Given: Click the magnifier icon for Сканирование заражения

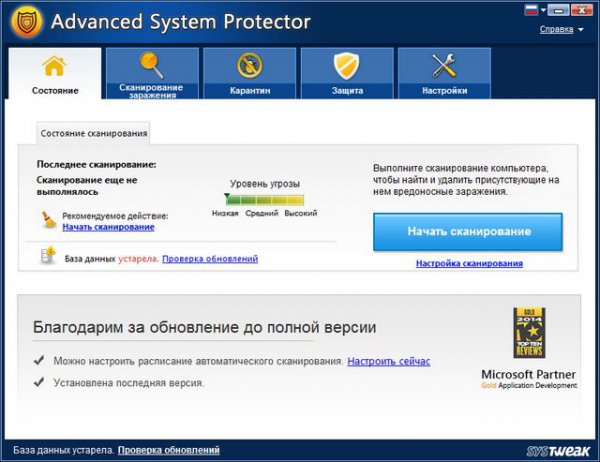Looking at the screenshot, I should point(152,65).
